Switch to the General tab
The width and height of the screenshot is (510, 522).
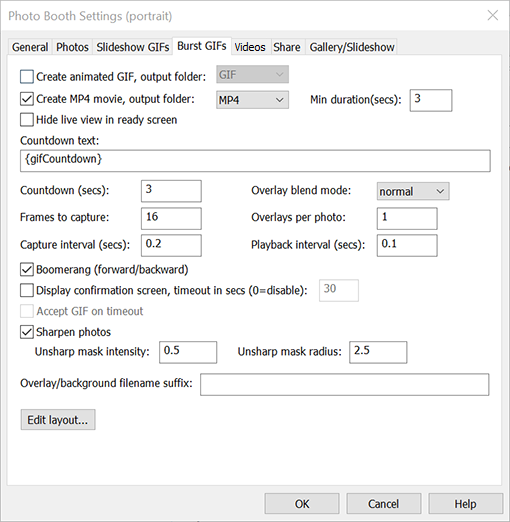click(x=30, y=47)
